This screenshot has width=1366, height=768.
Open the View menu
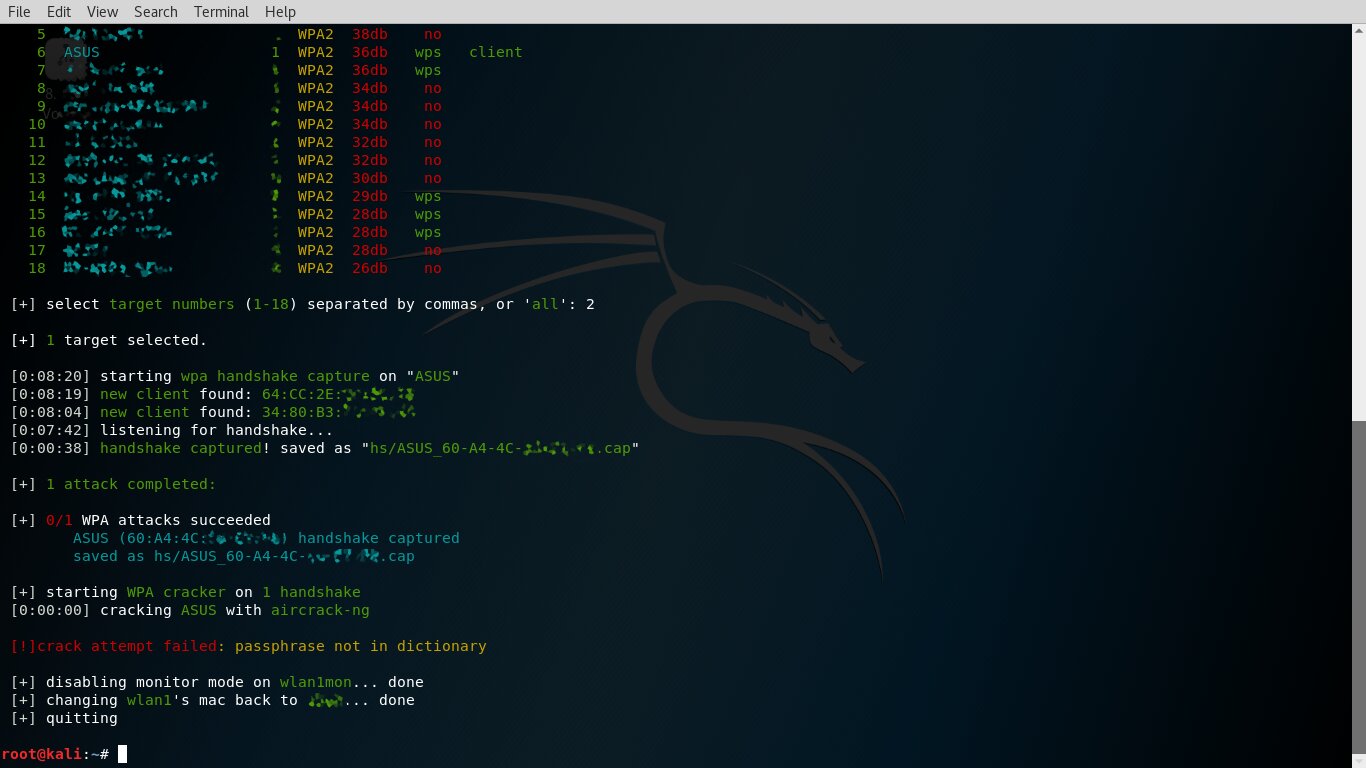102,12
